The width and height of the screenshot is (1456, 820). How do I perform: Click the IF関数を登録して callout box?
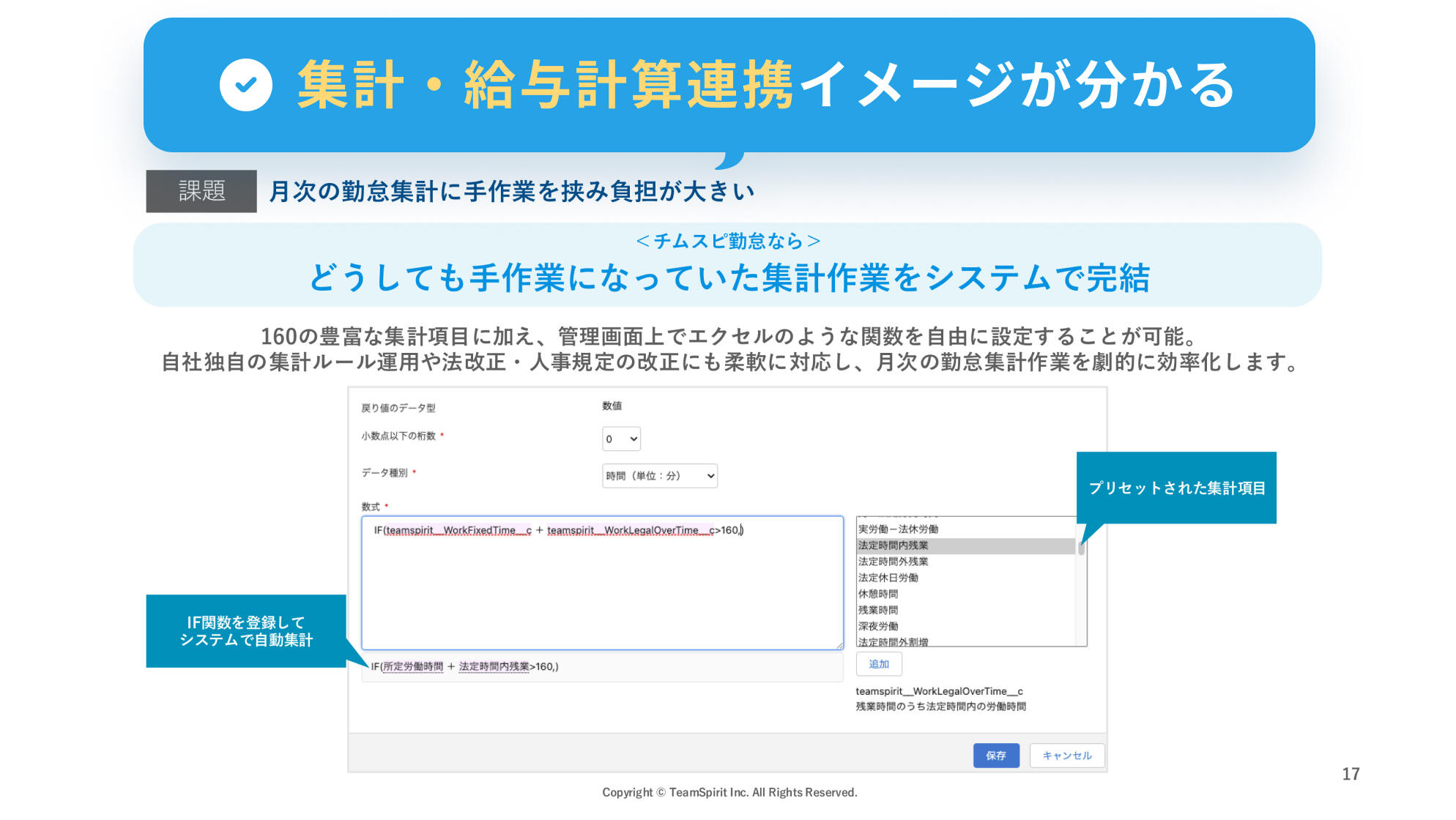[x=246, y=631]
